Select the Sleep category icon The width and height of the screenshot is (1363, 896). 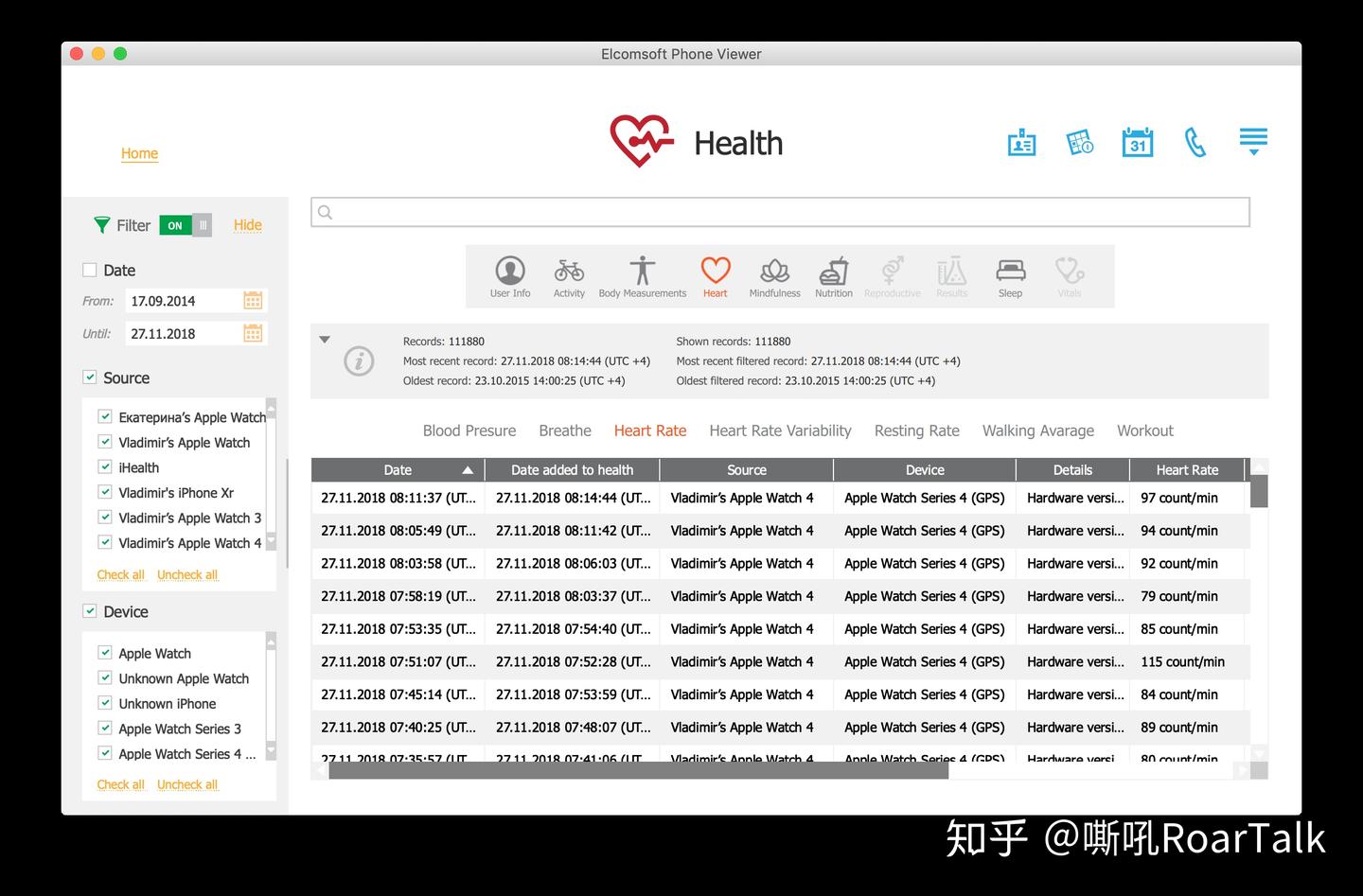click(x=1010, y=274)
